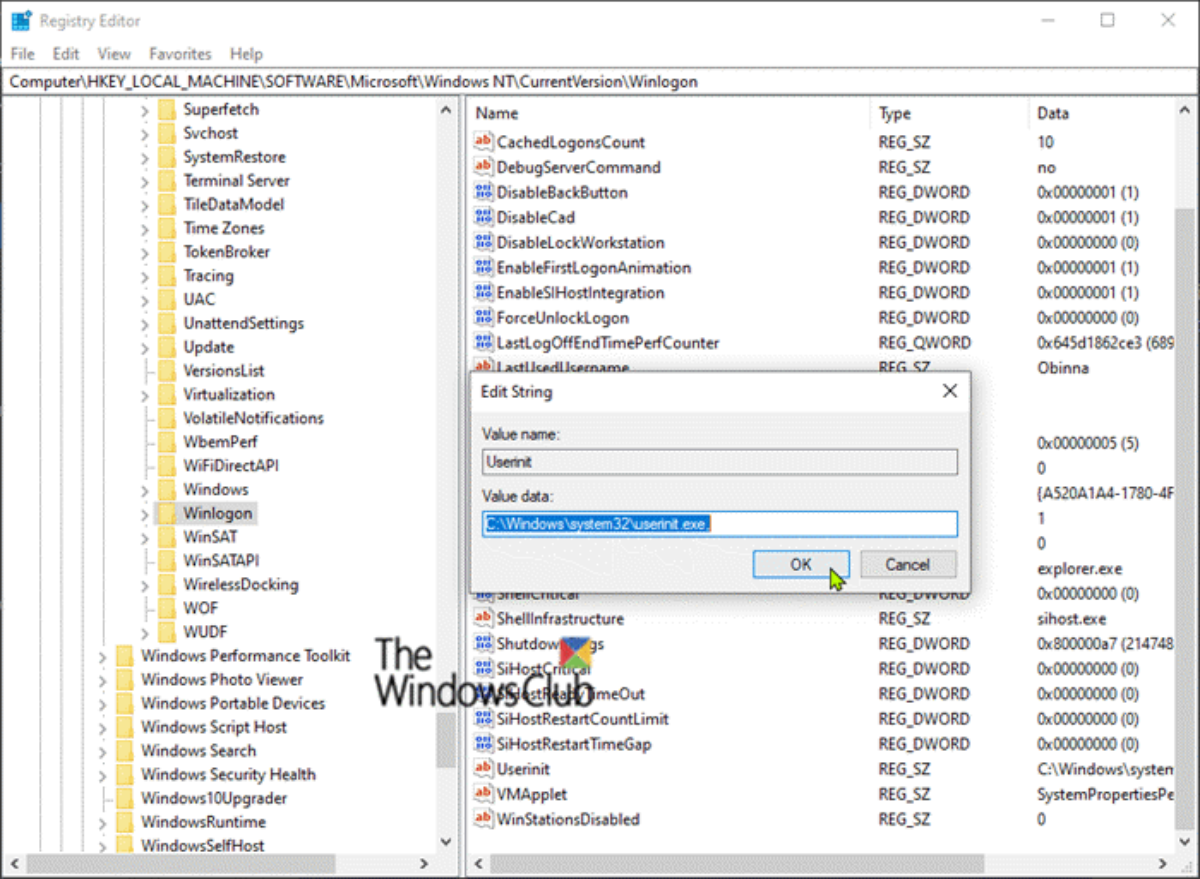Click the tree pane scroll down arrow
The width and height of the screenshot is (1200, 879).
[x=447, y=841]
